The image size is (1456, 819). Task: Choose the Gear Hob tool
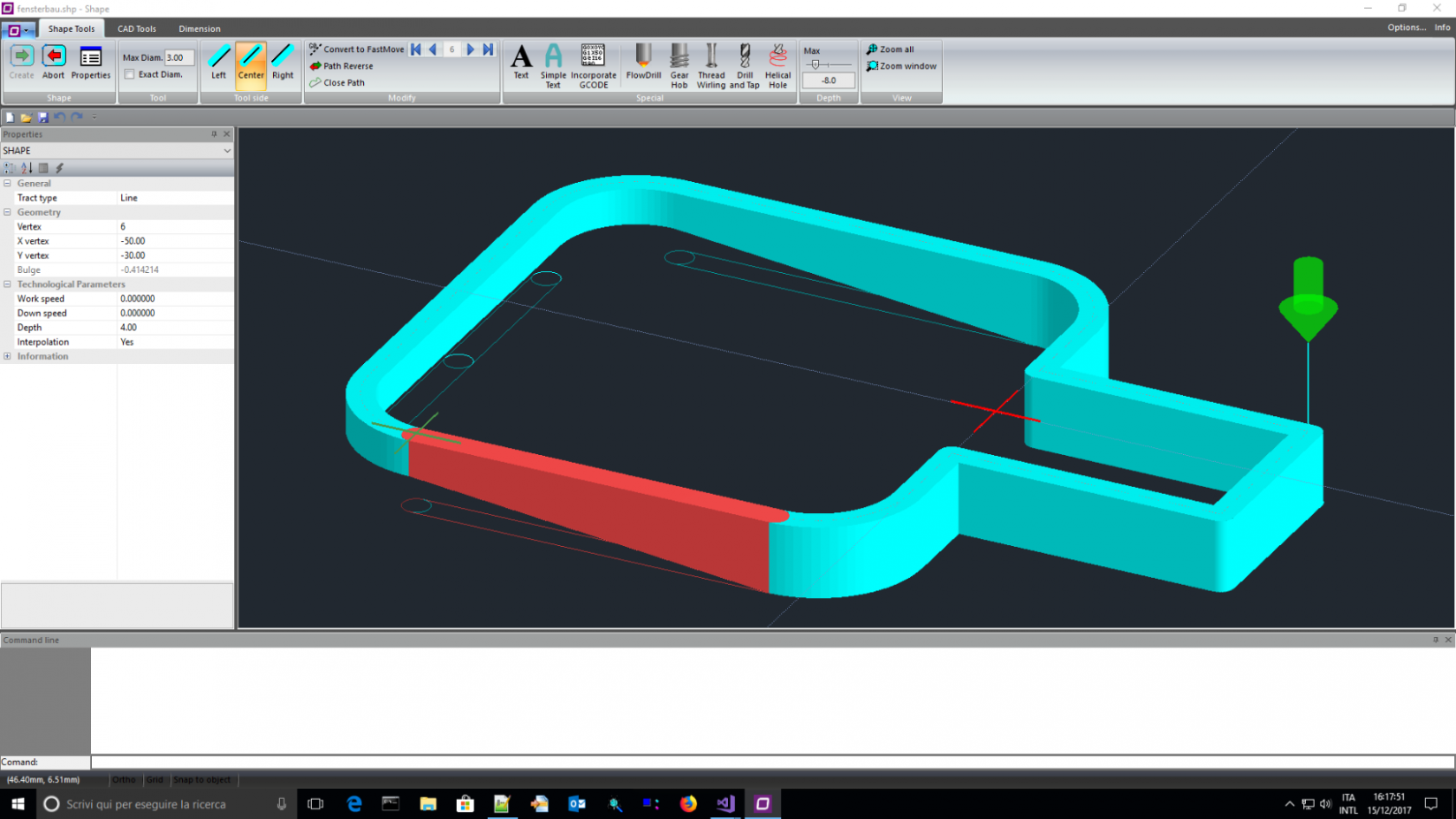pyautogui.click(x=679, y=66)
